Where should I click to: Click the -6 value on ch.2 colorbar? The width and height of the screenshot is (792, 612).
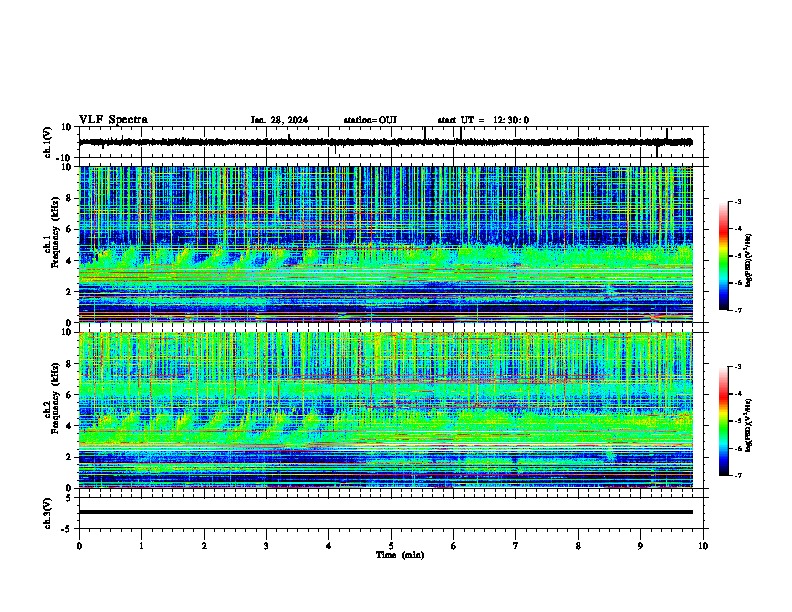click(x=738, y=448)
